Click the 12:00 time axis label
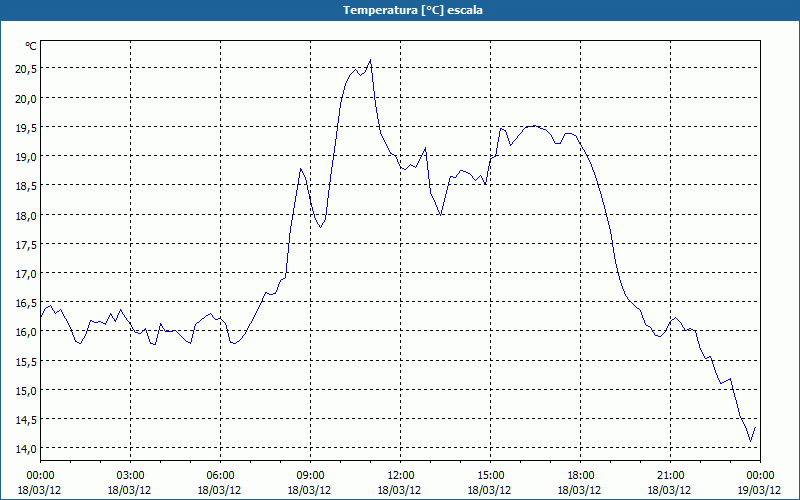This screenshot has height=500, width=800. click(x=401, y=476)
